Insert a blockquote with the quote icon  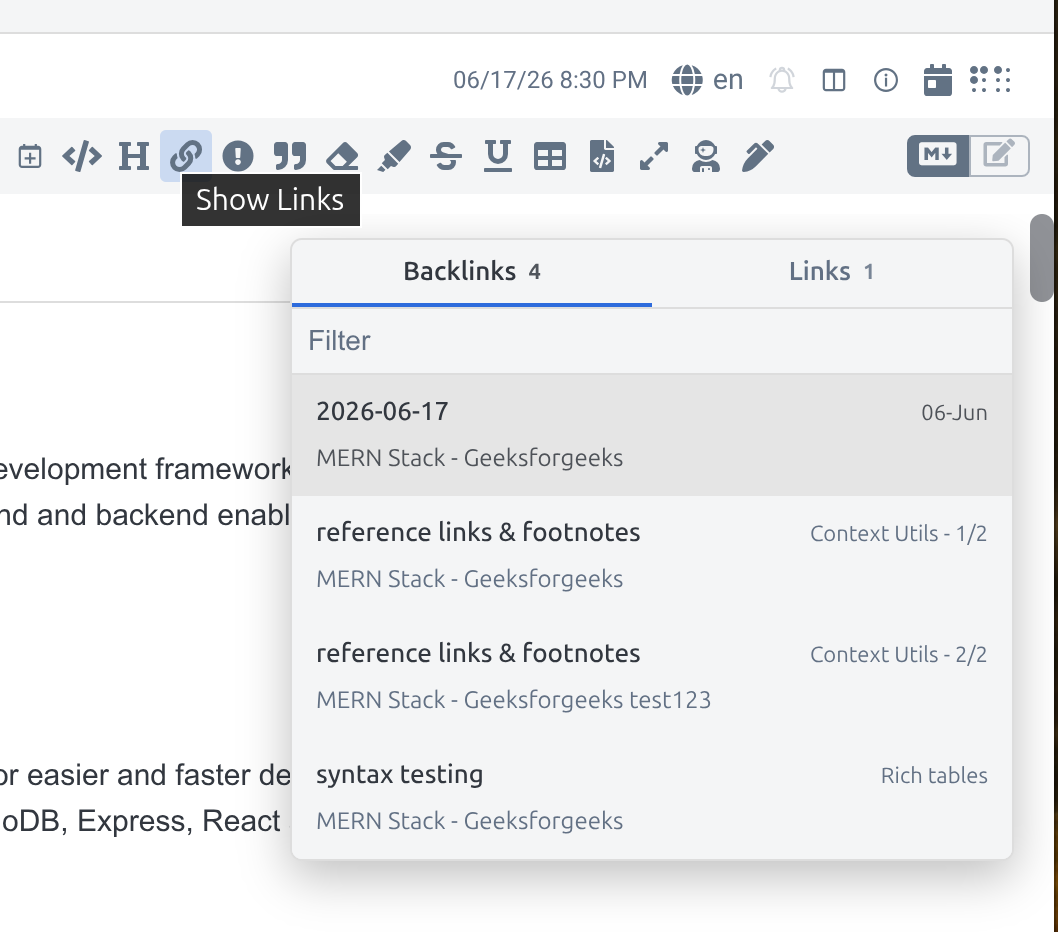[x=290, y=157]
